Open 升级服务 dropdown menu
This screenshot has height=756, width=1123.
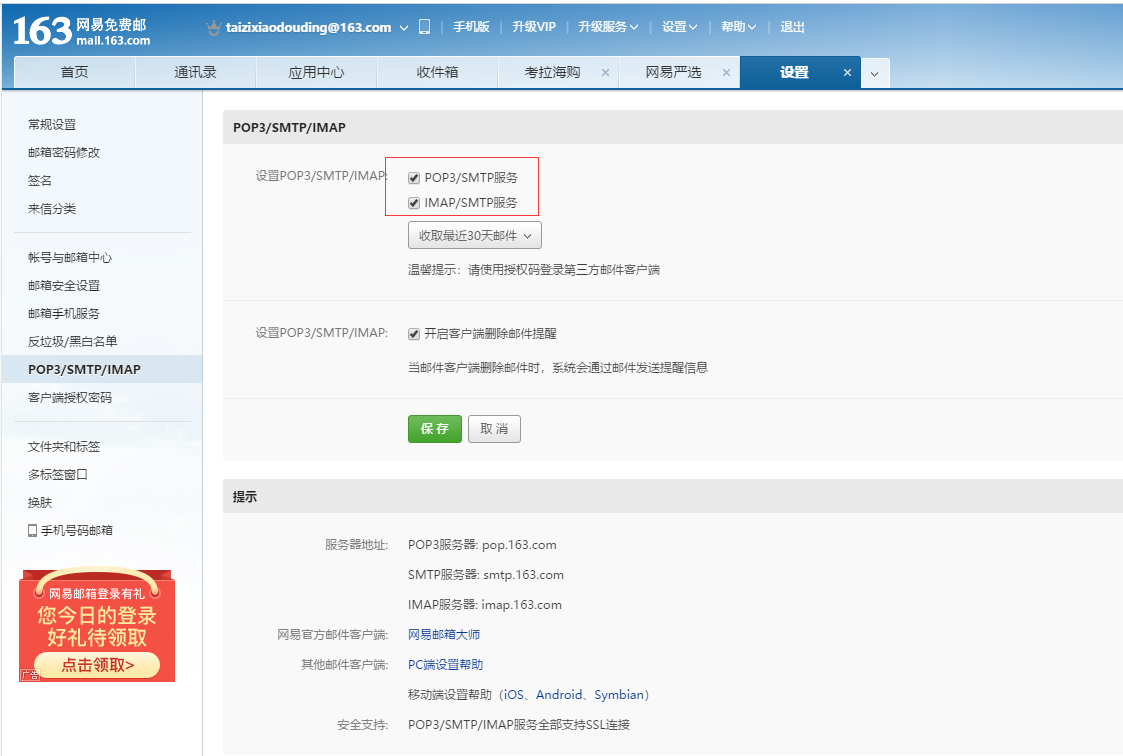(x=608, y=26)
